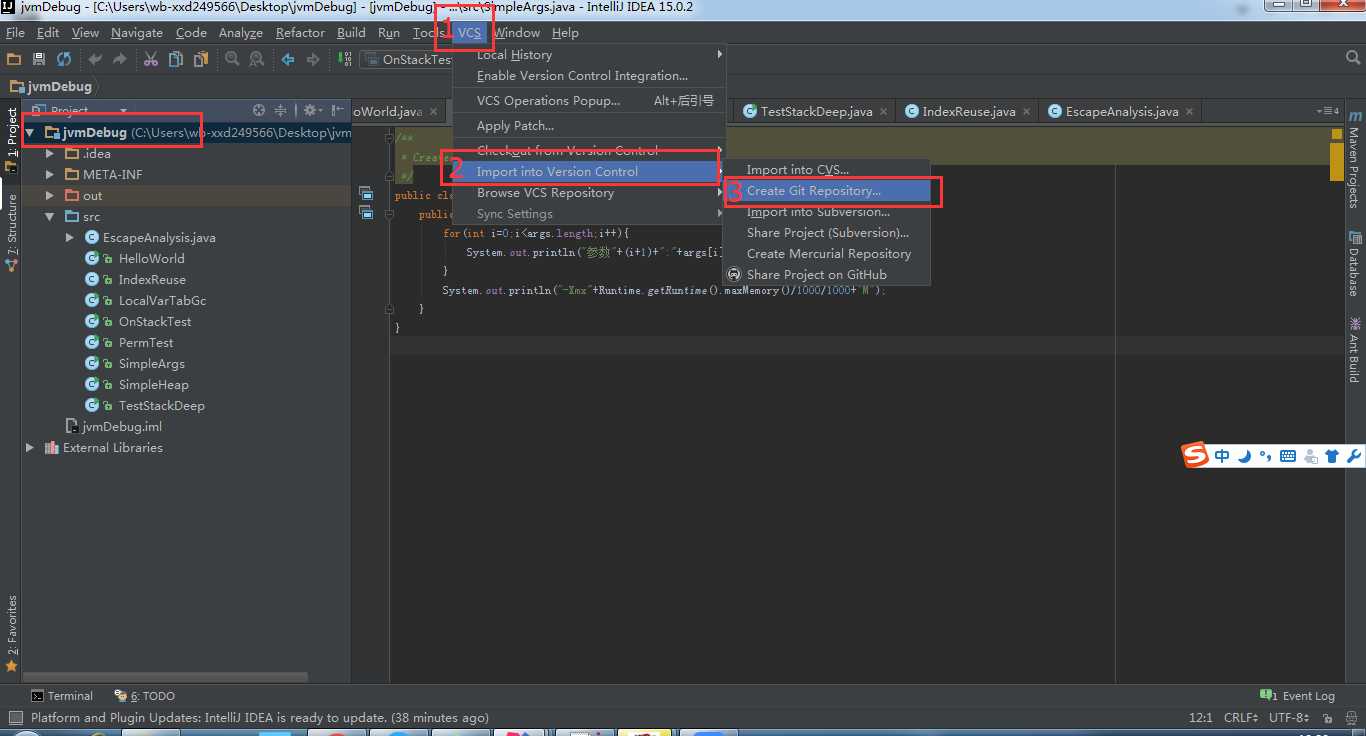
Task: Click the Undo arrow in toolbar
Action: click(95, 60)
